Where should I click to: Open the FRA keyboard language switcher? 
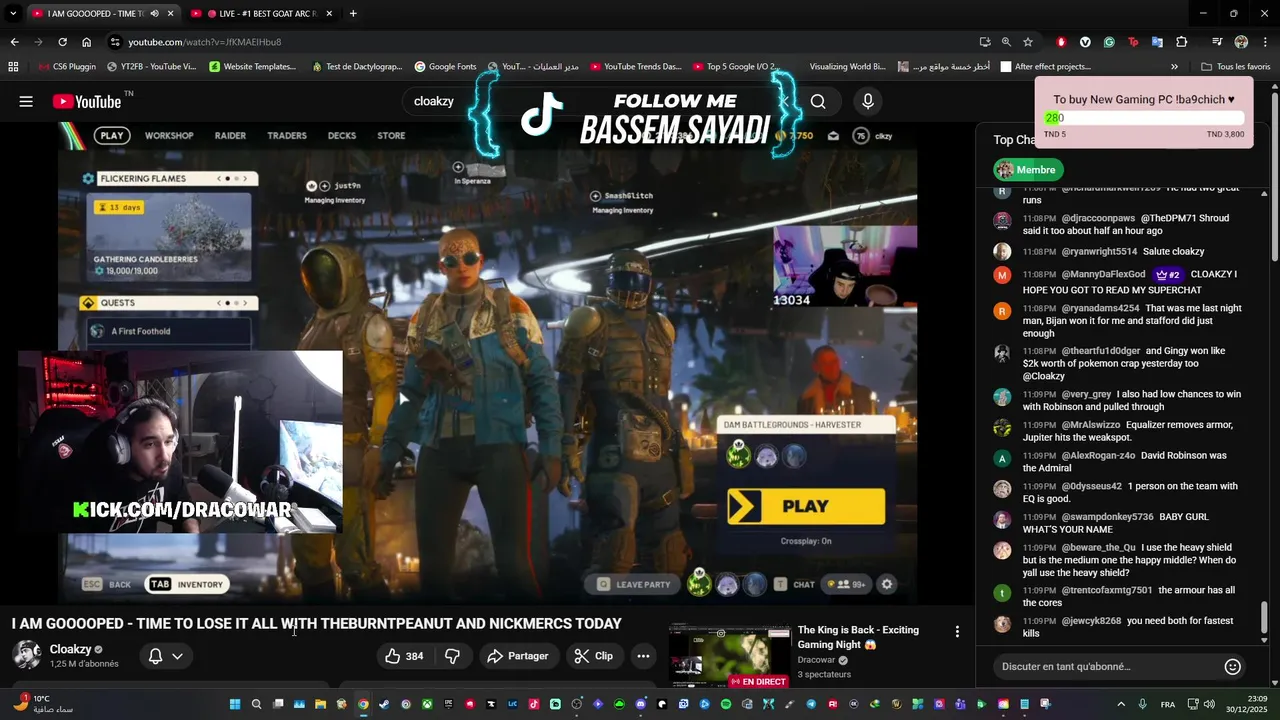1168,704
